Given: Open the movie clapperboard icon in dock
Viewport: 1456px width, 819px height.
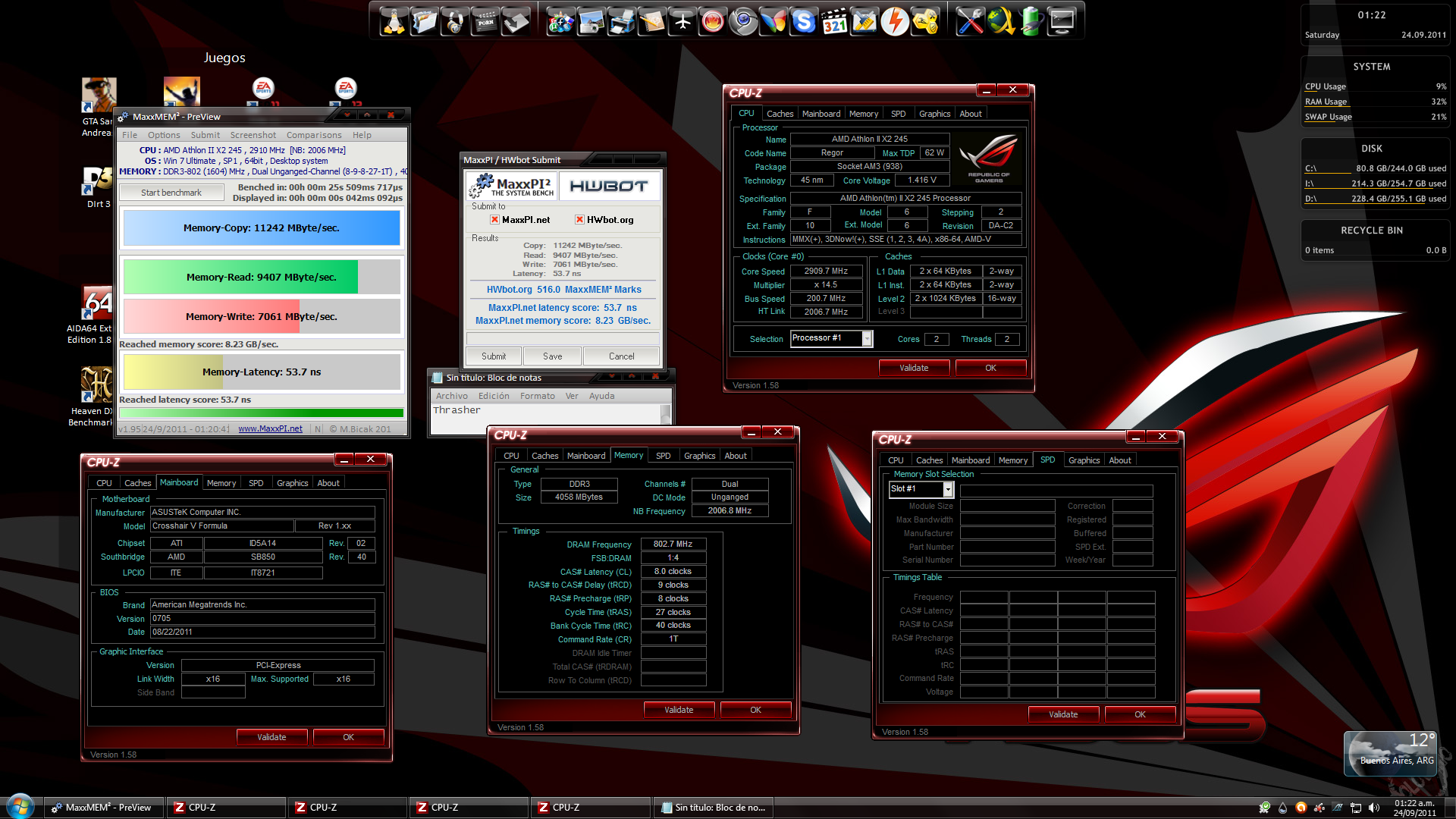Looking at the screenshot, I should pos(485,21).
